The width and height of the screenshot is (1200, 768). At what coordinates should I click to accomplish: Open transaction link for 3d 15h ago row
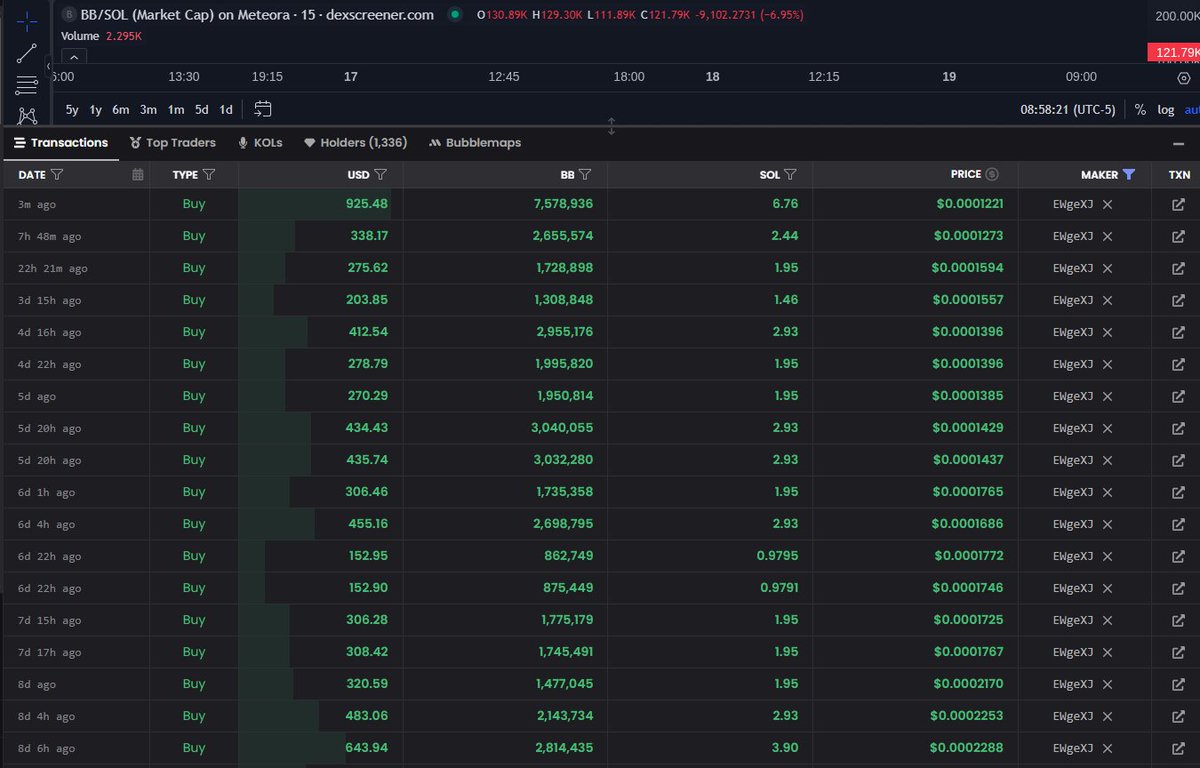pos(1178,300)
